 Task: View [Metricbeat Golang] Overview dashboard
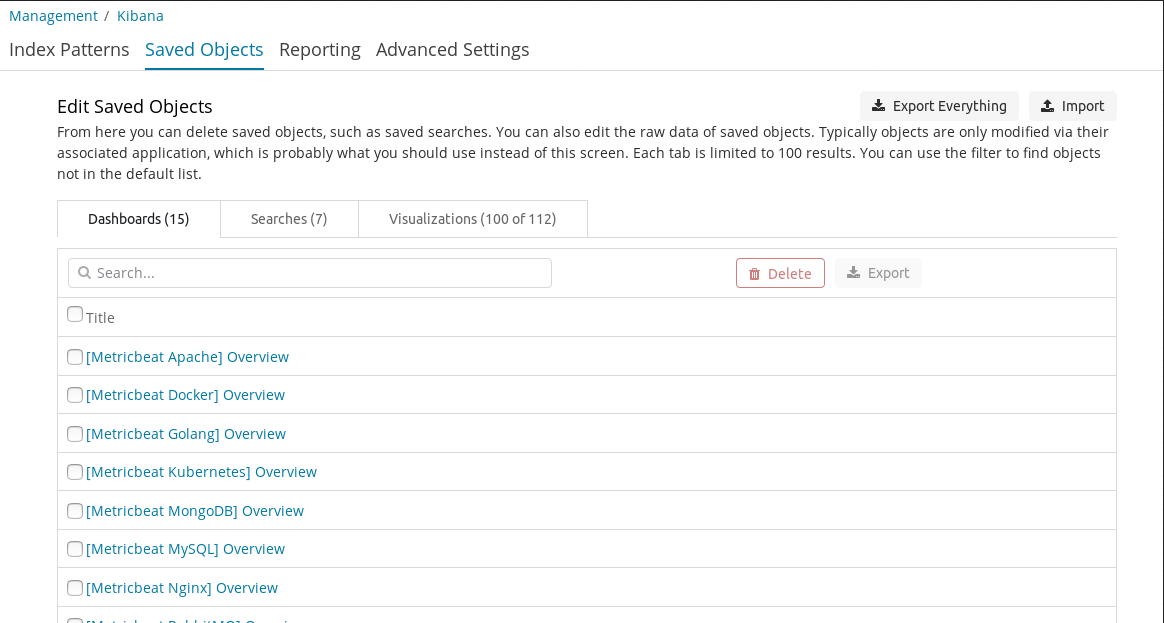tap(186, 434)
